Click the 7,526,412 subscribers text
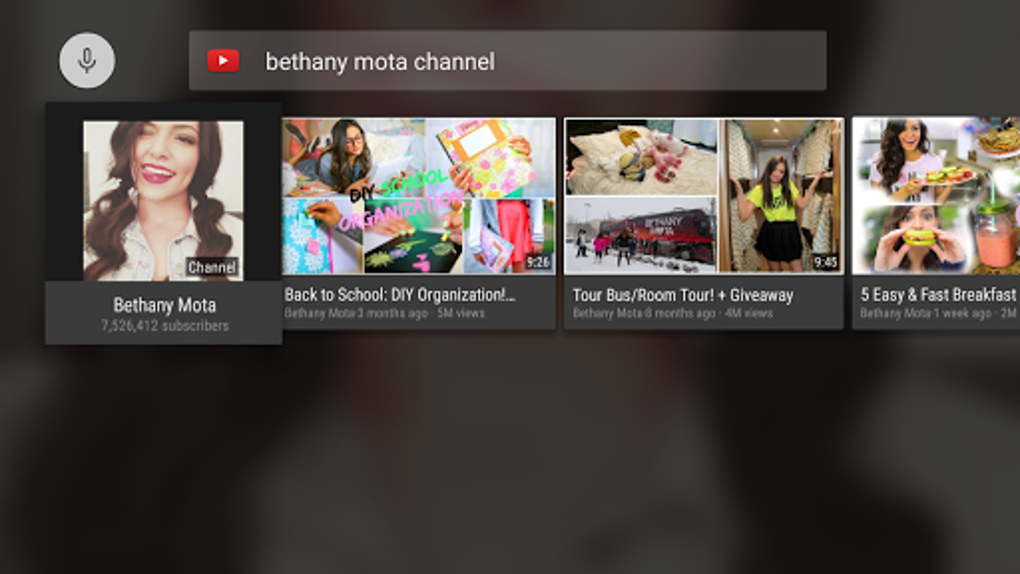The height and width of the screenshot is (574, 1020). 165,326
